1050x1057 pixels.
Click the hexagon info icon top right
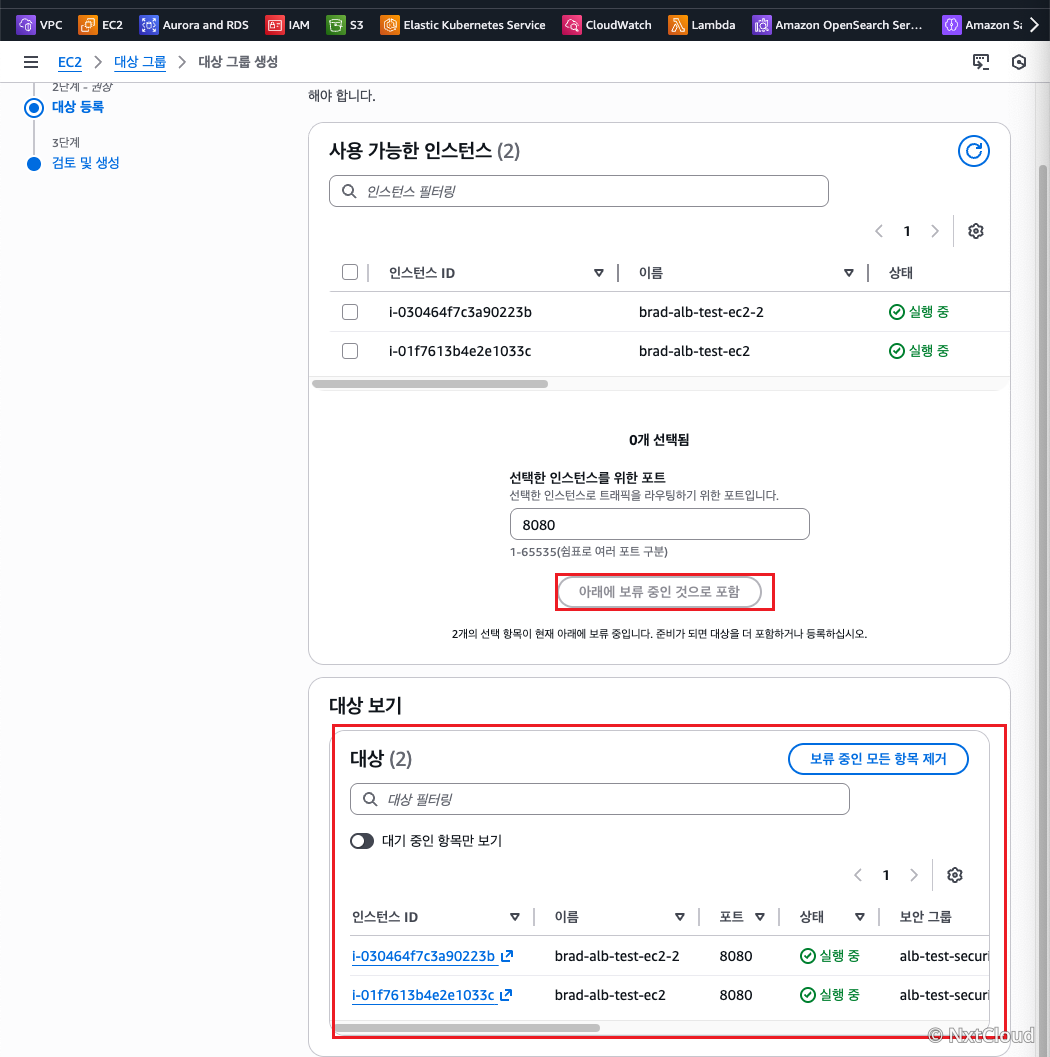pyautogui.click(x=1019, y=62)
